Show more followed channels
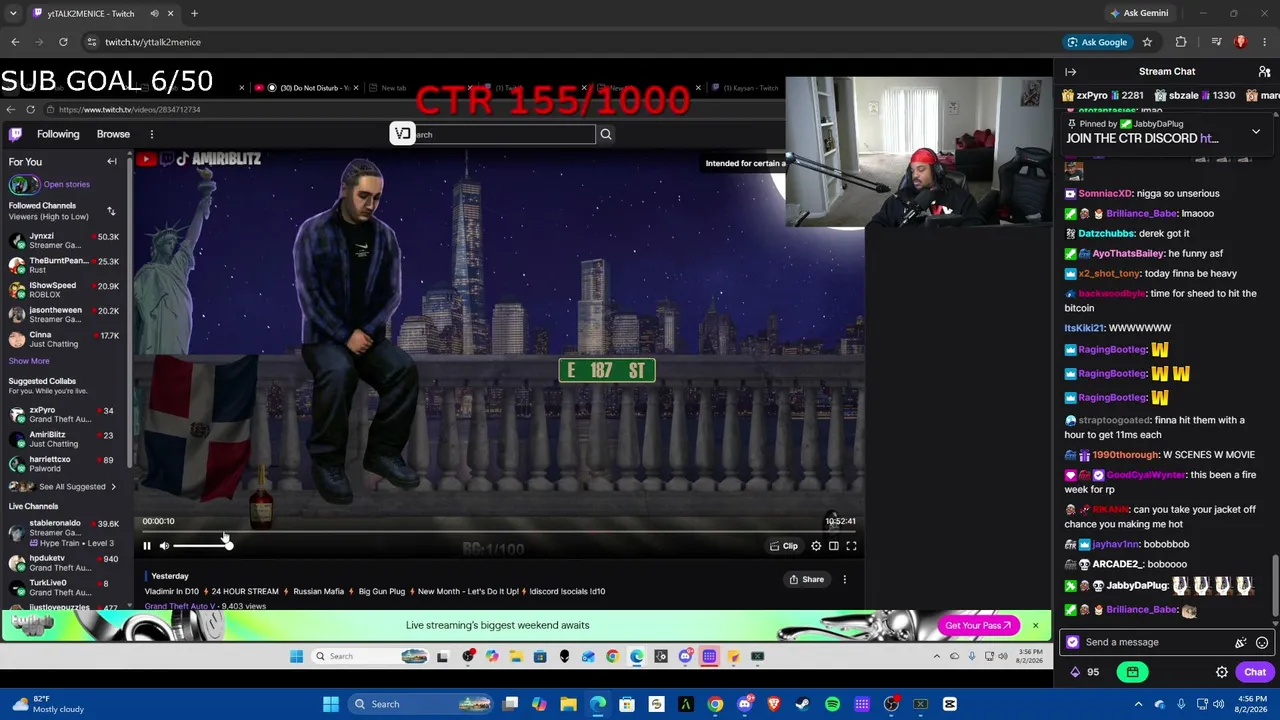This screenshot has height=720, width=1280. coord(29,361)
